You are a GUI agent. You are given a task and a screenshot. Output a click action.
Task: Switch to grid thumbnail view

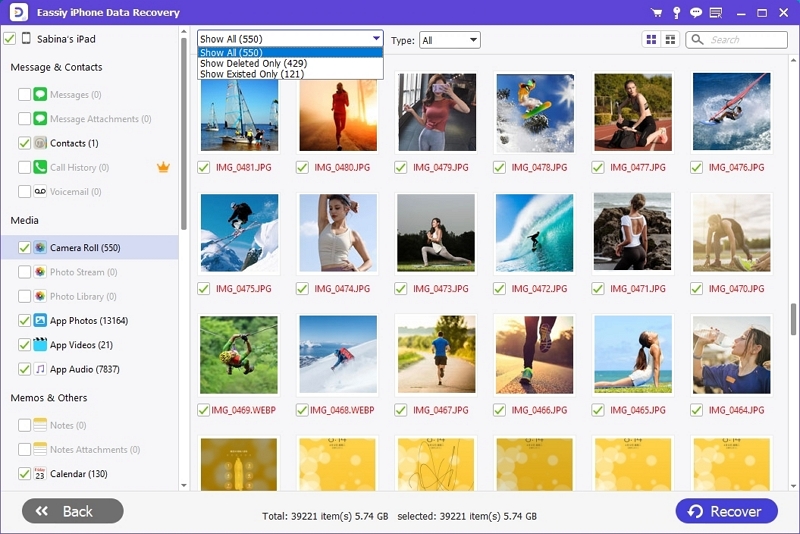tap(652, 40)
